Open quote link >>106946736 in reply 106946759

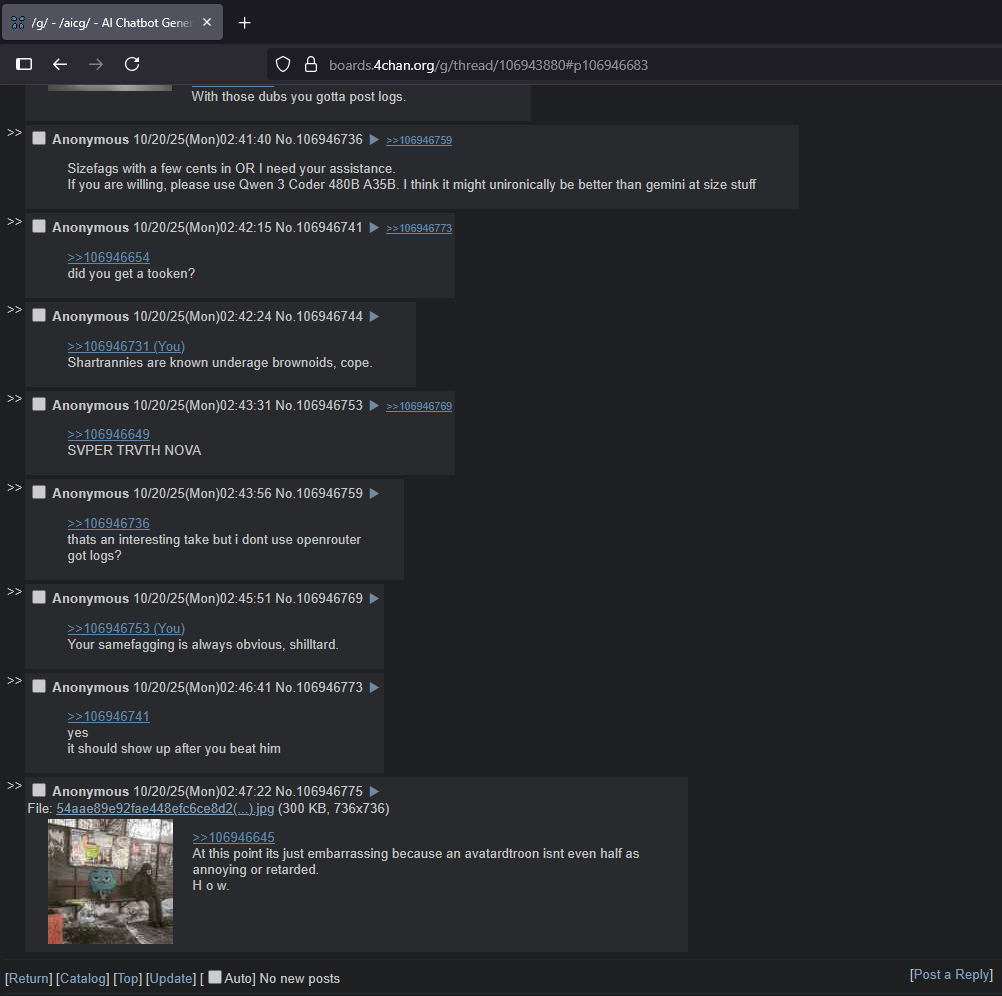click(109, 523)
